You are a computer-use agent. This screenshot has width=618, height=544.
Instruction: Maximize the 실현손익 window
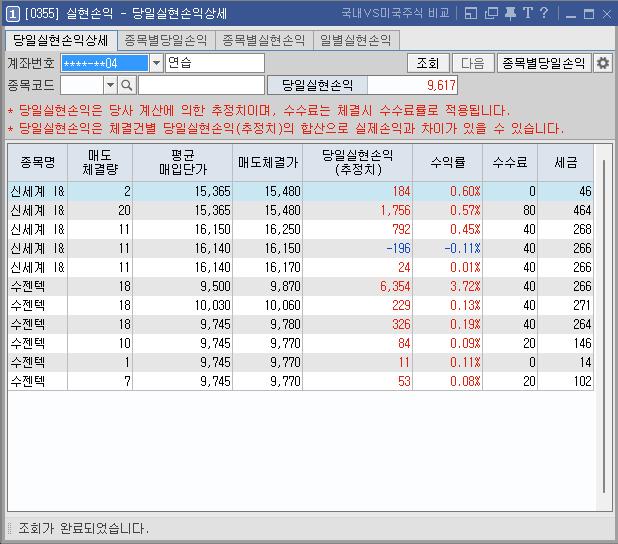[x=589, y=14]
